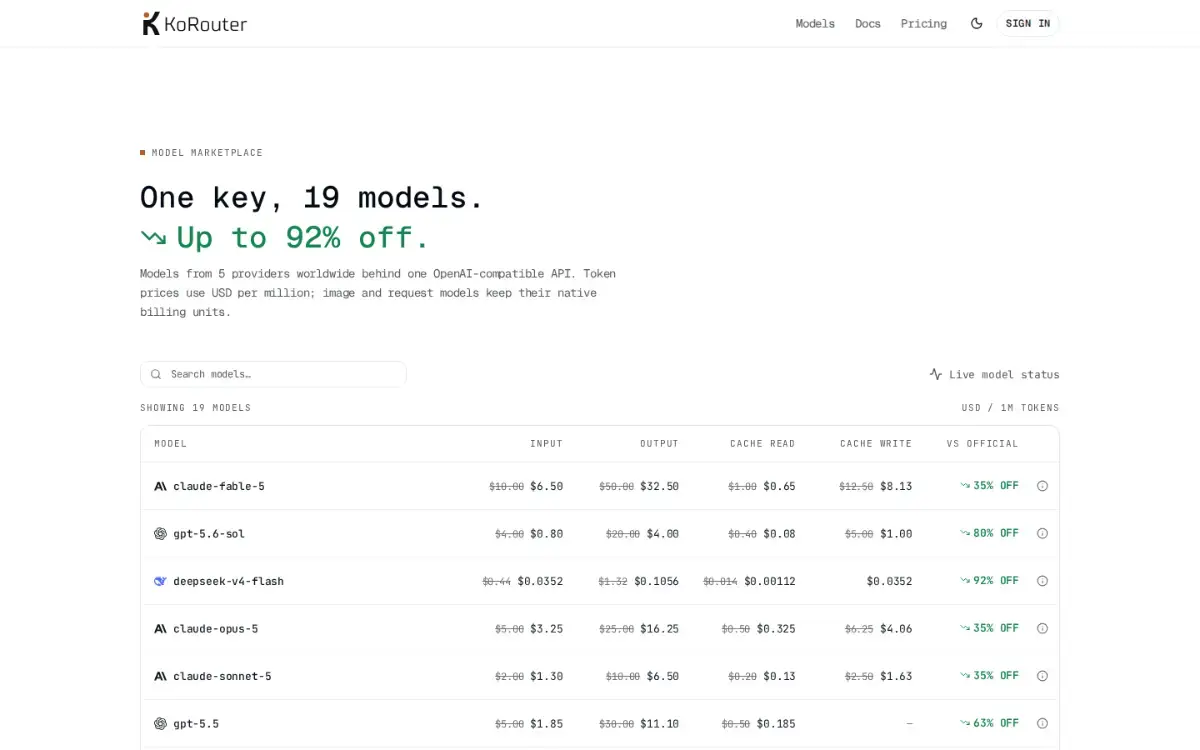Open the Models nav link
Screen dimensions: 1200x750
[815, 23]
